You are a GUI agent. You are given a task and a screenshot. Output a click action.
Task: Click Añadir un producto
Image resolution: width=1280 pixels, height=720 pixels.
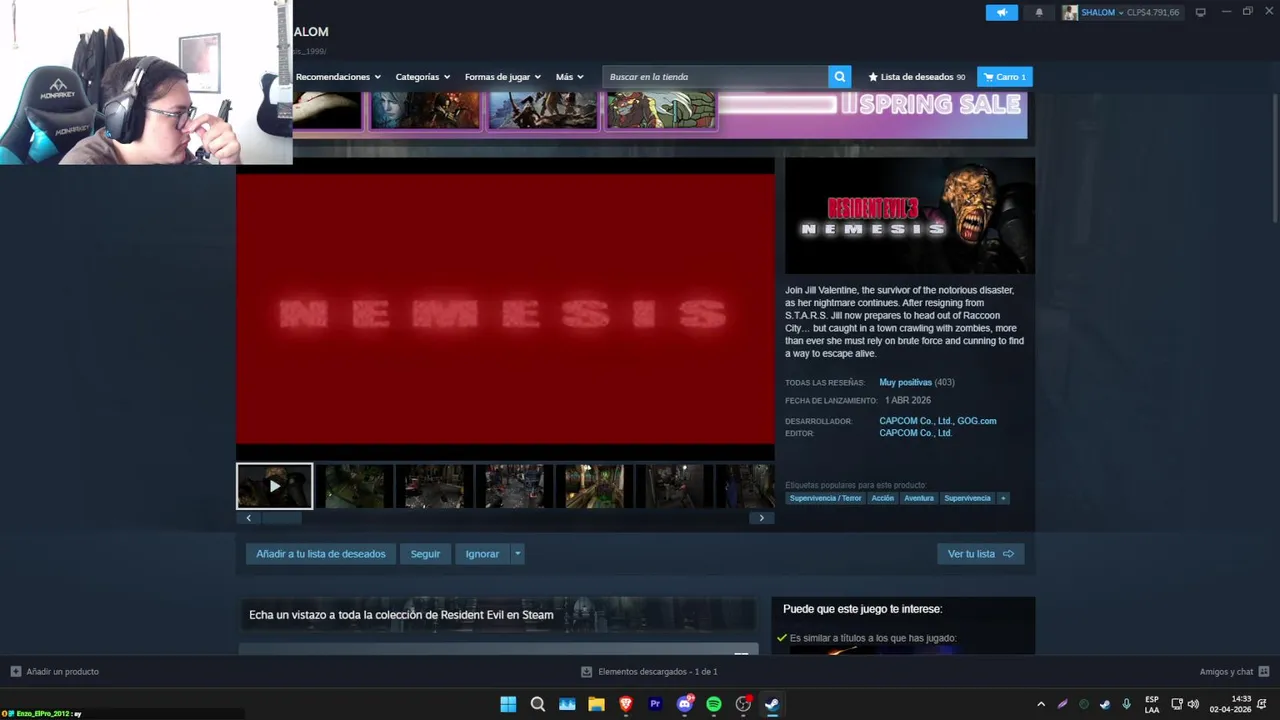[x=55, y=672]
